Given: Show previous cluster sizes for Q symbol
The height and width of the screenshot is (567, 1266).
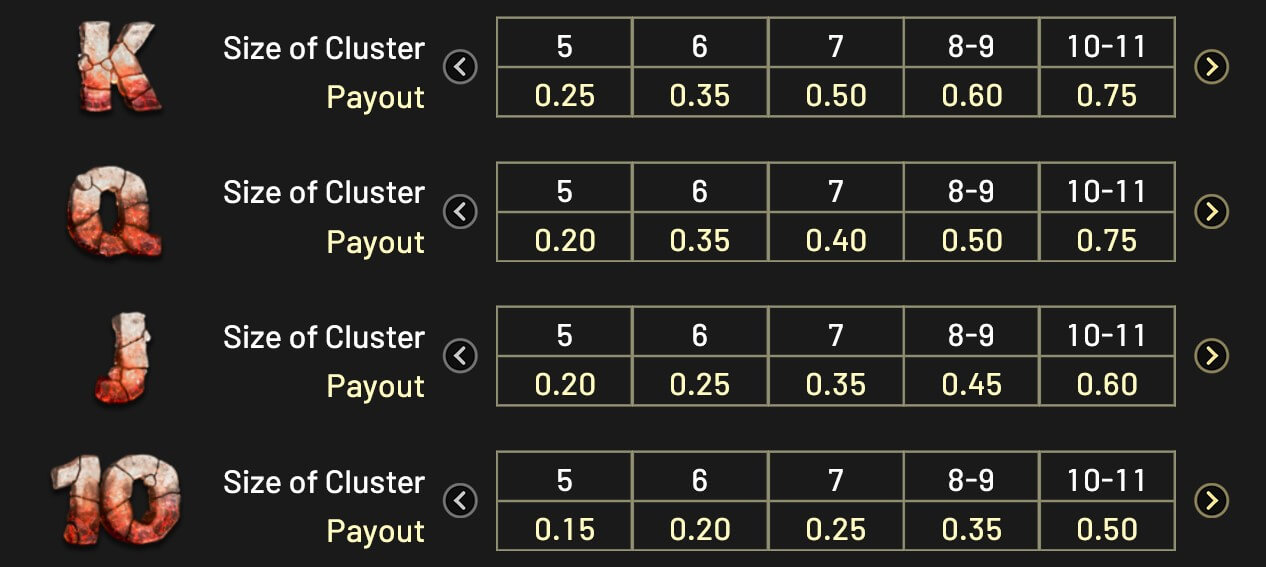Looking at the screenshot, I should click(460, 212).
